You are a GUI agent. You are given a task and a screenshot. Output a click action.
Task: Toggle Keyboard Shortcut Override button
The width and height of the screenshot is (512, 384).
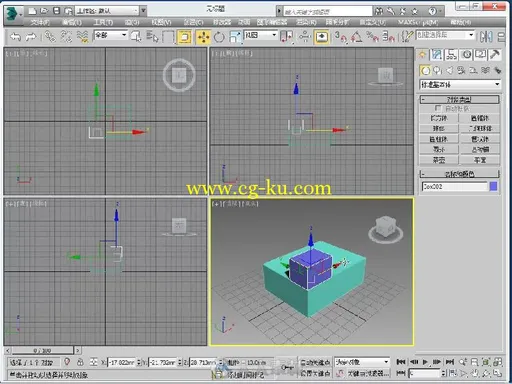click(321, 37)
